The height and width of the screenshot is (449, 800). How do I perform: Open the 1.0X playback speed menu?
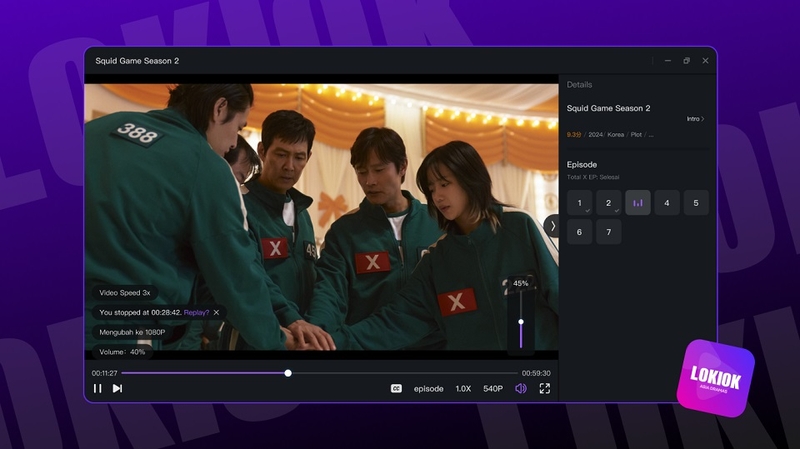pos(463,389)
